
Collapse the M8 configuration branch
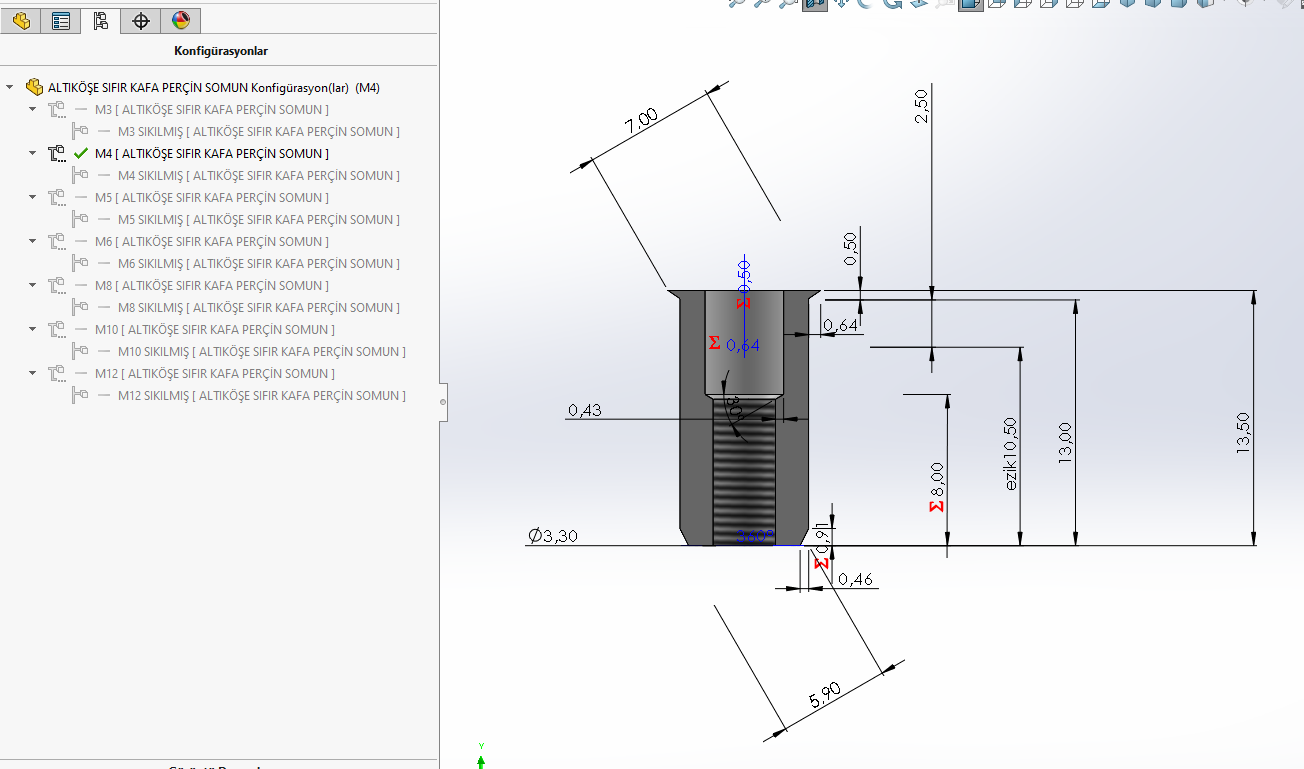[x=34, y=285]
